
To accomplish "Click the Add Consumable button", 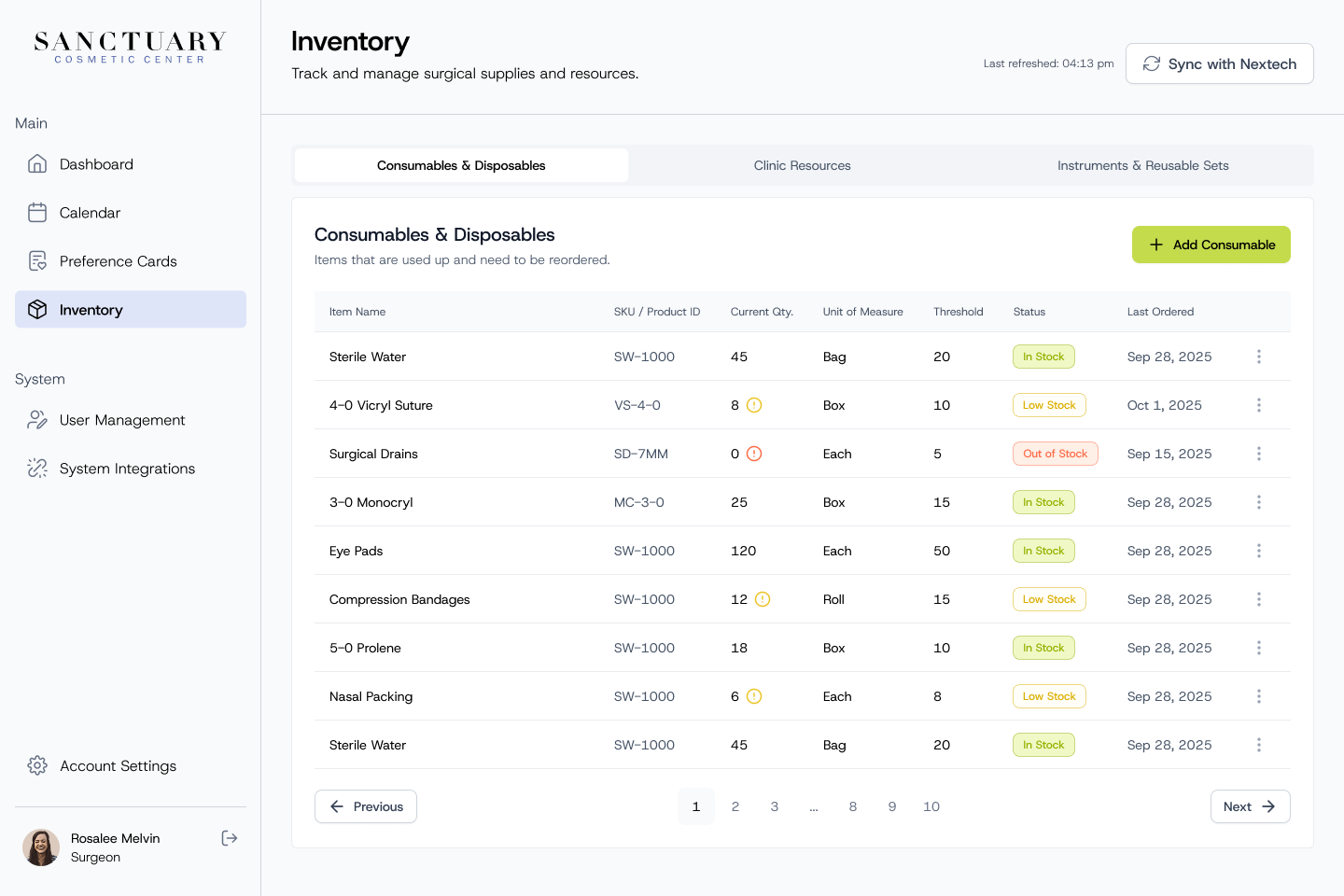I will point(1211,245).
